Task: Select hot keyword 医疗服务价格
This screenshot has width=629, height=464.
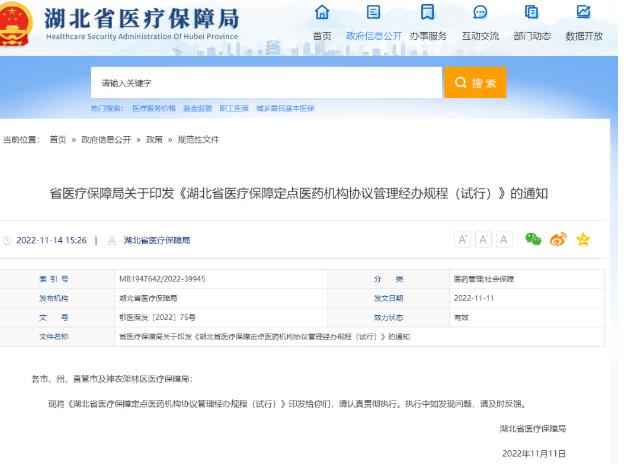Action: pos(154,107)
